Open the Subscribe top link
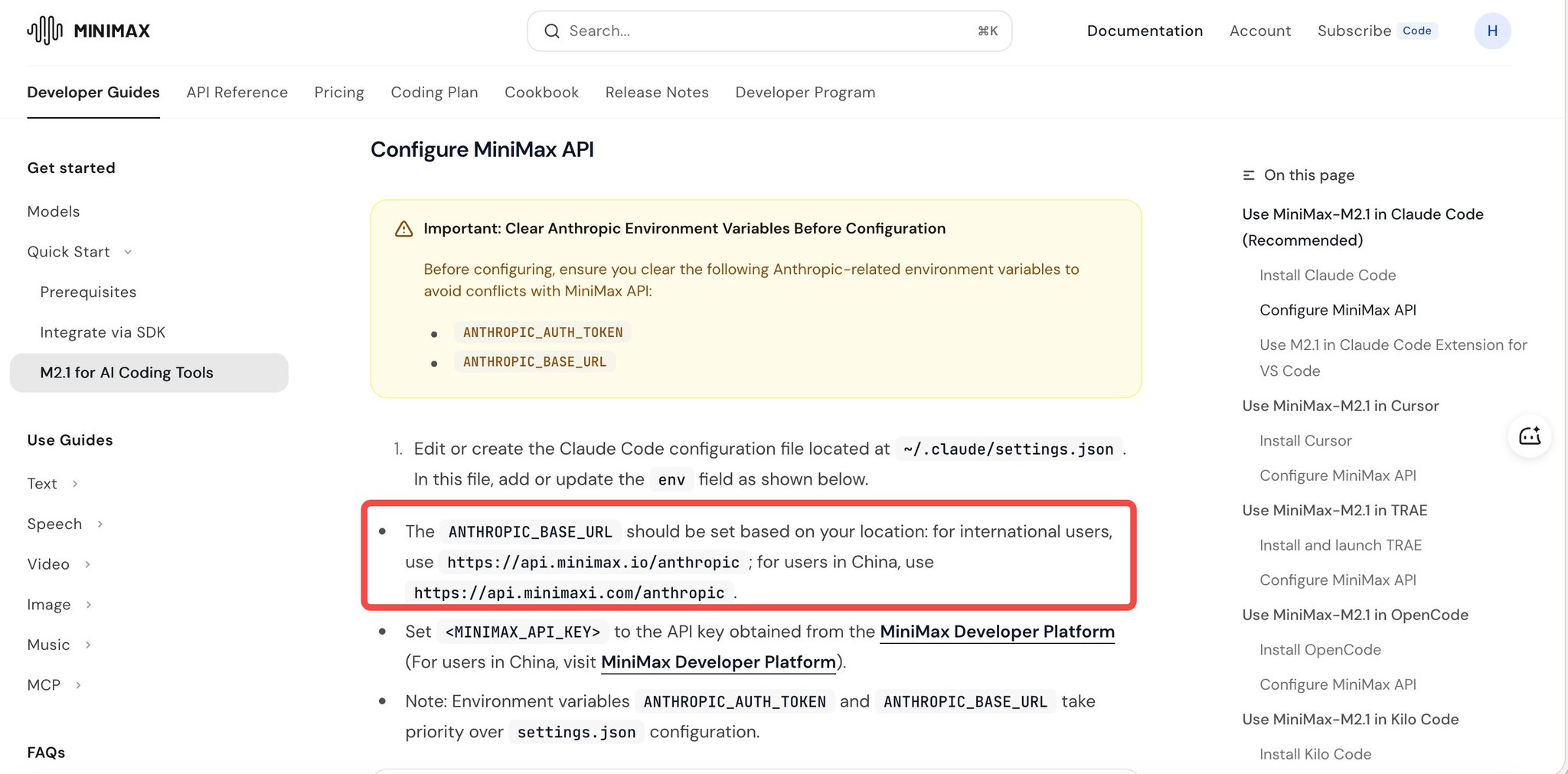1568x774 pixels. [1354, 31]
